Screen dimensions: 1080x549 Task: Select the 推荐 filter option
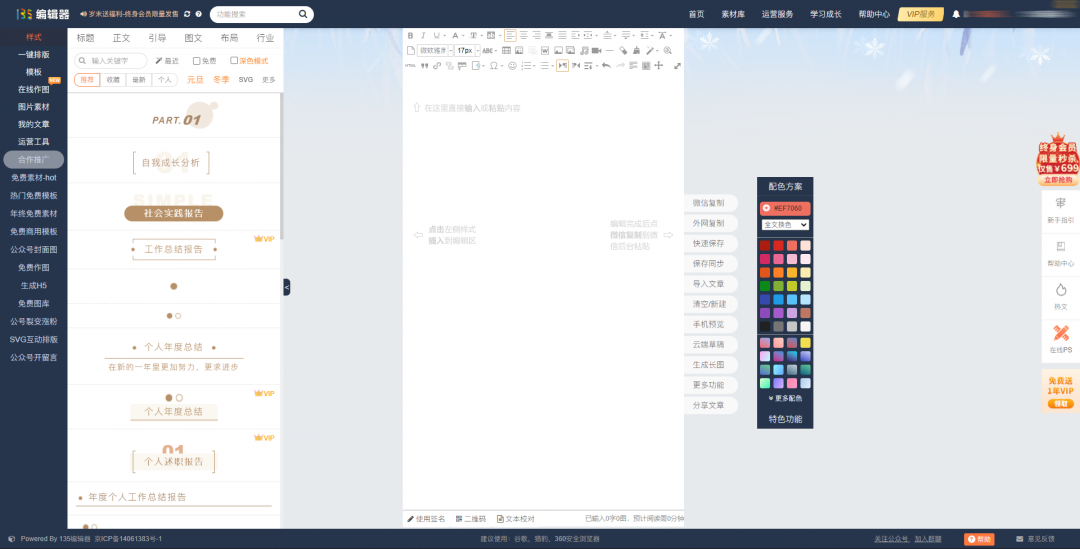87,80
